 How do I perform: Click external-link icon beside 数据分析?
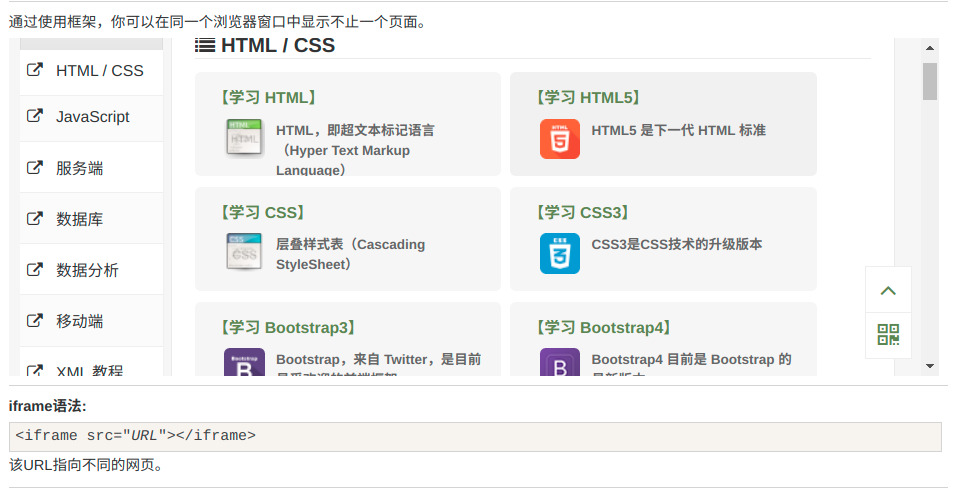click(x=35, y=269)
